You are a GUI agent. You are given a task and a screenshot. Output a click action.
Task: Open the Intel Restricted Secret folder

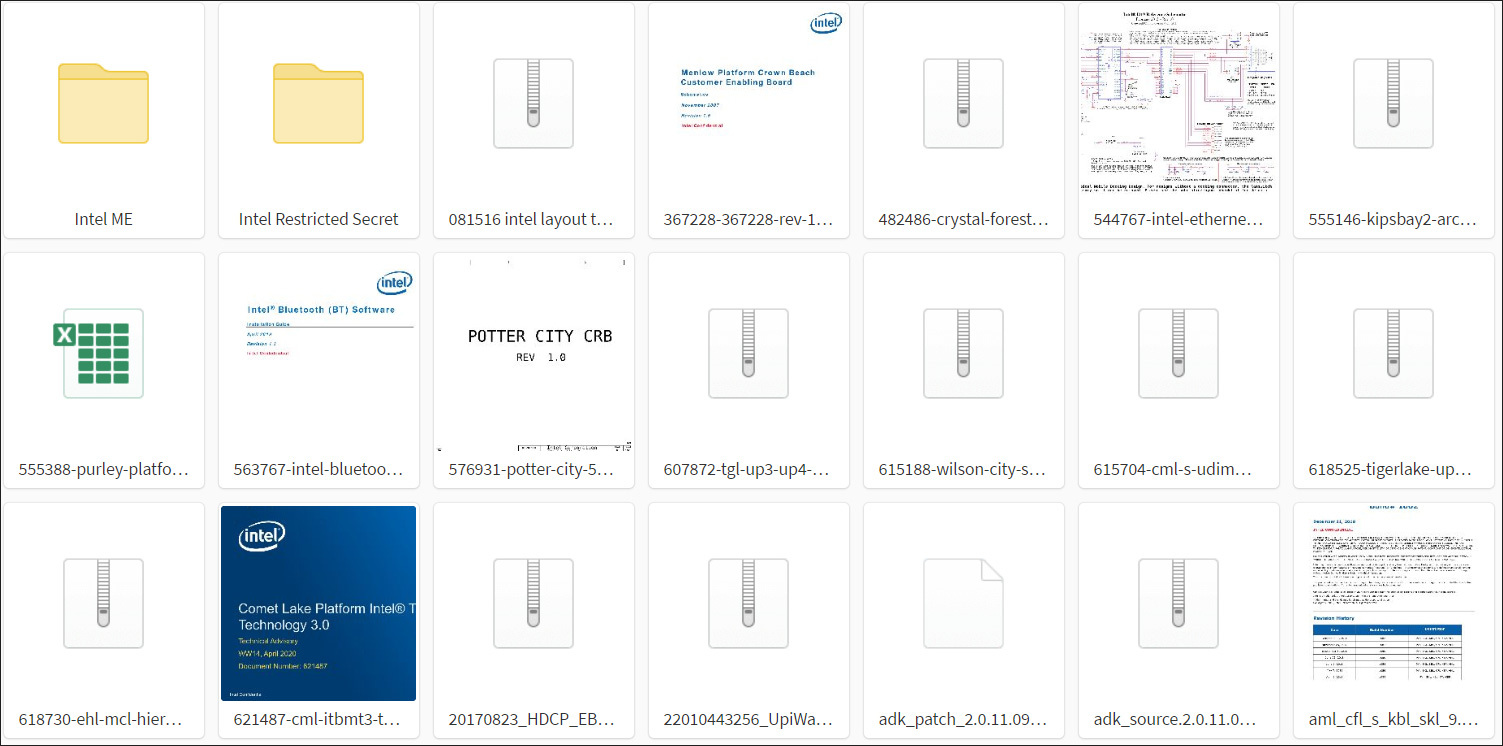318,104
